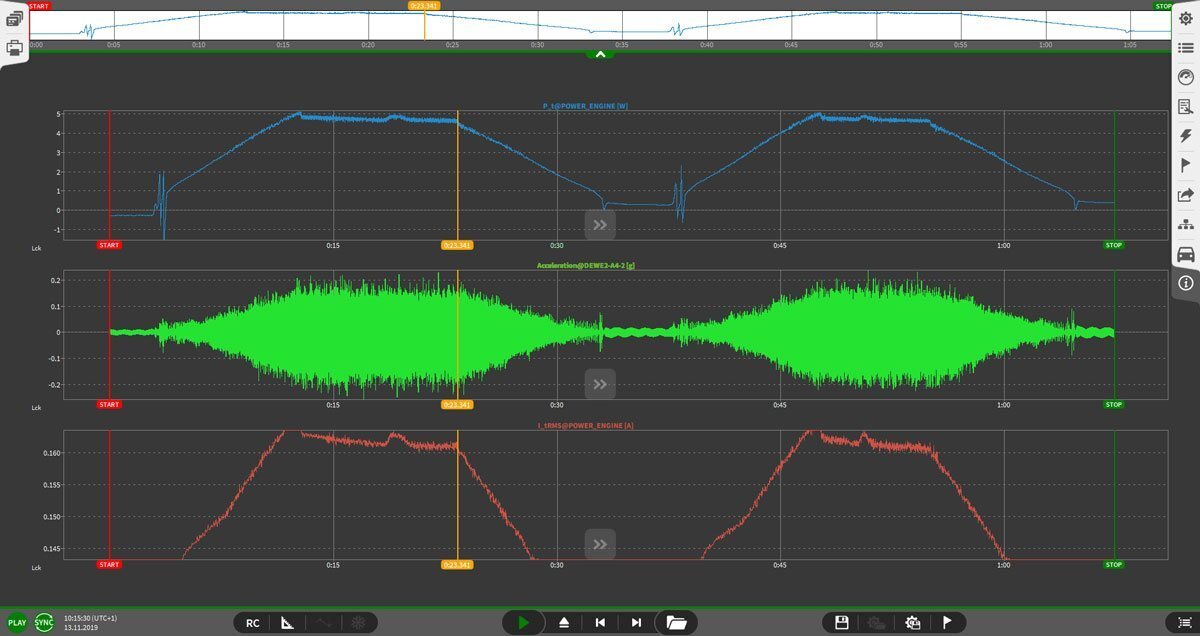This screenshot has height=636, width=1200.
Task: Click the 0:23.341 cursor marker in overview
Action: click(x=424, y=5)
